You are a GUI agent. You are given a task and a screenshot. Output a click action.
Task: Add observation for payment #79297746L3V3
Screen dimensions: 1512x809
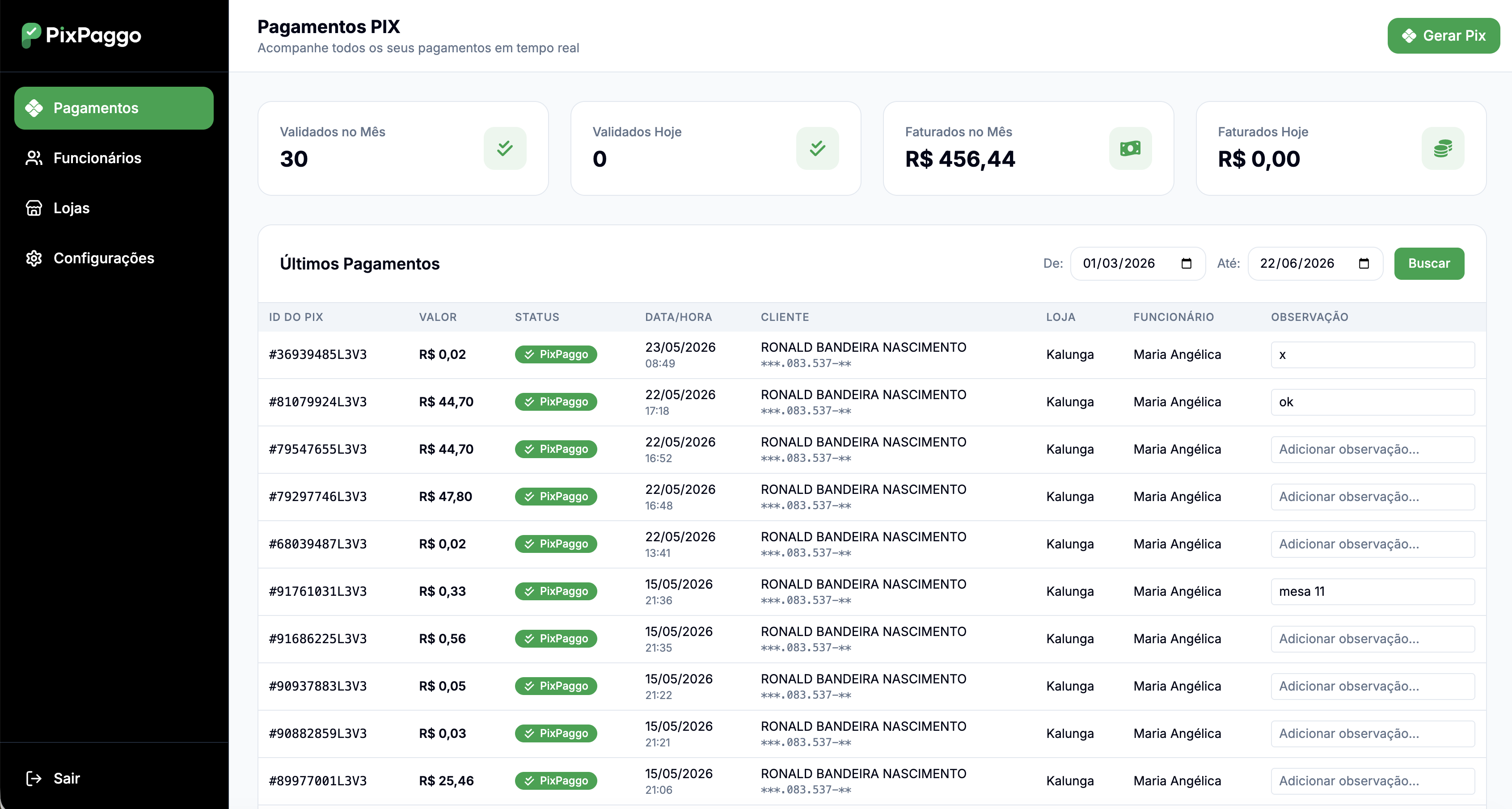[1373, 497]
